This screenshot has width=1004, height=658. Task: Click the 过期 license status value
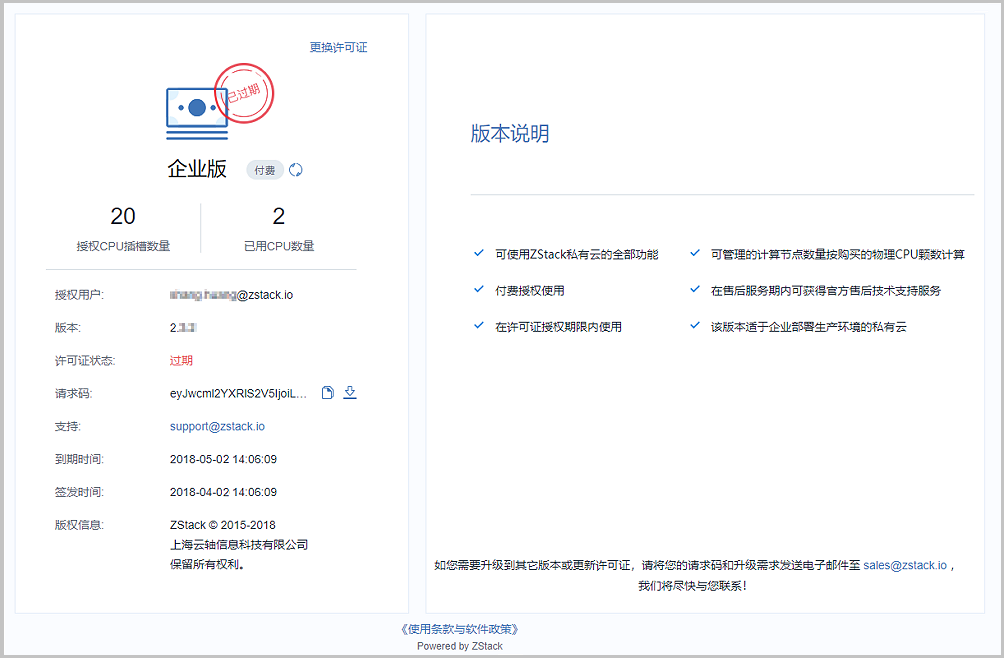pyautogui.click(x=181, y=360)
